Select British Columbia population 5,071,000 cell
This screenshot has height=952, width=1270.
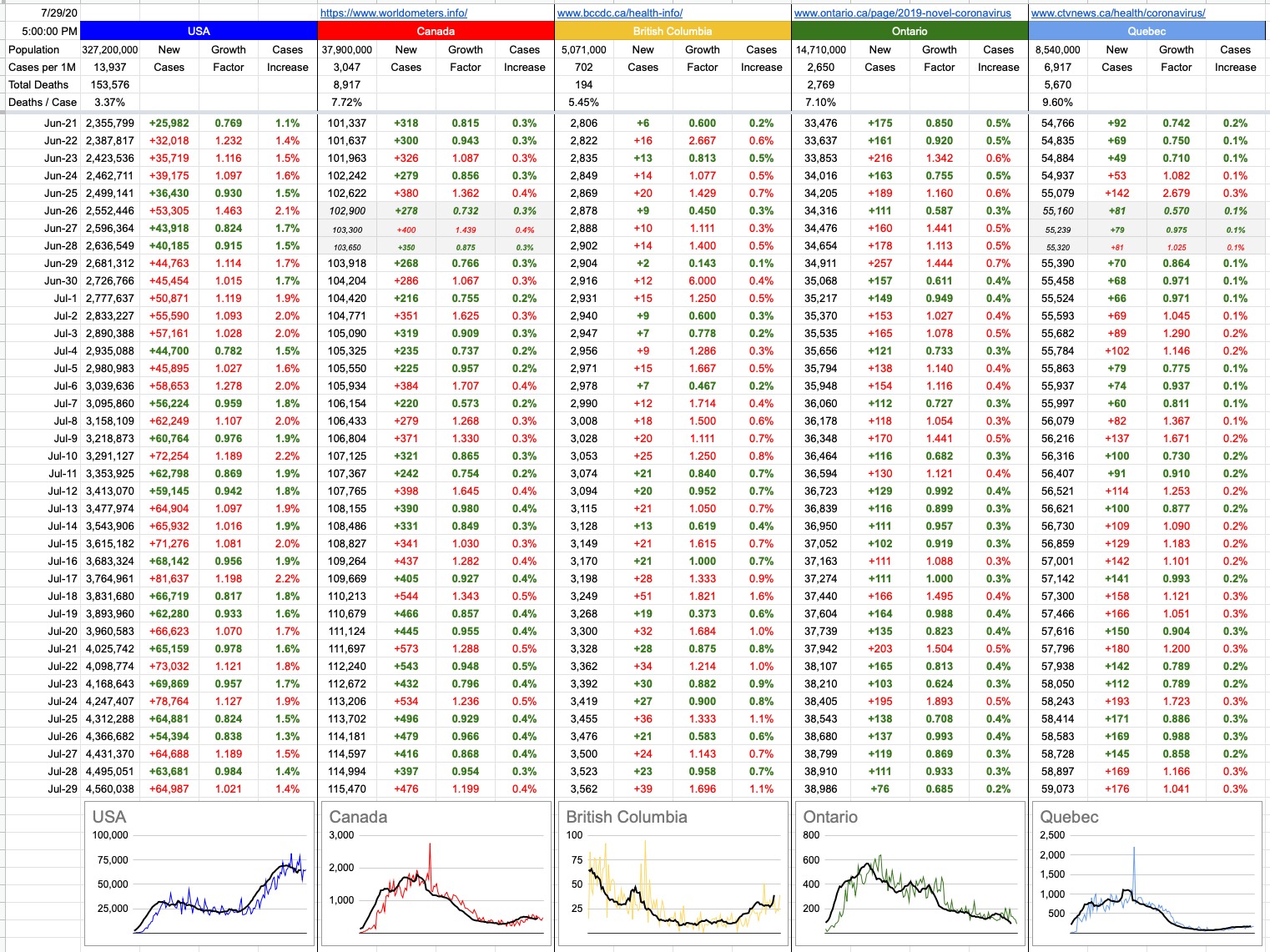pos(584,49)
